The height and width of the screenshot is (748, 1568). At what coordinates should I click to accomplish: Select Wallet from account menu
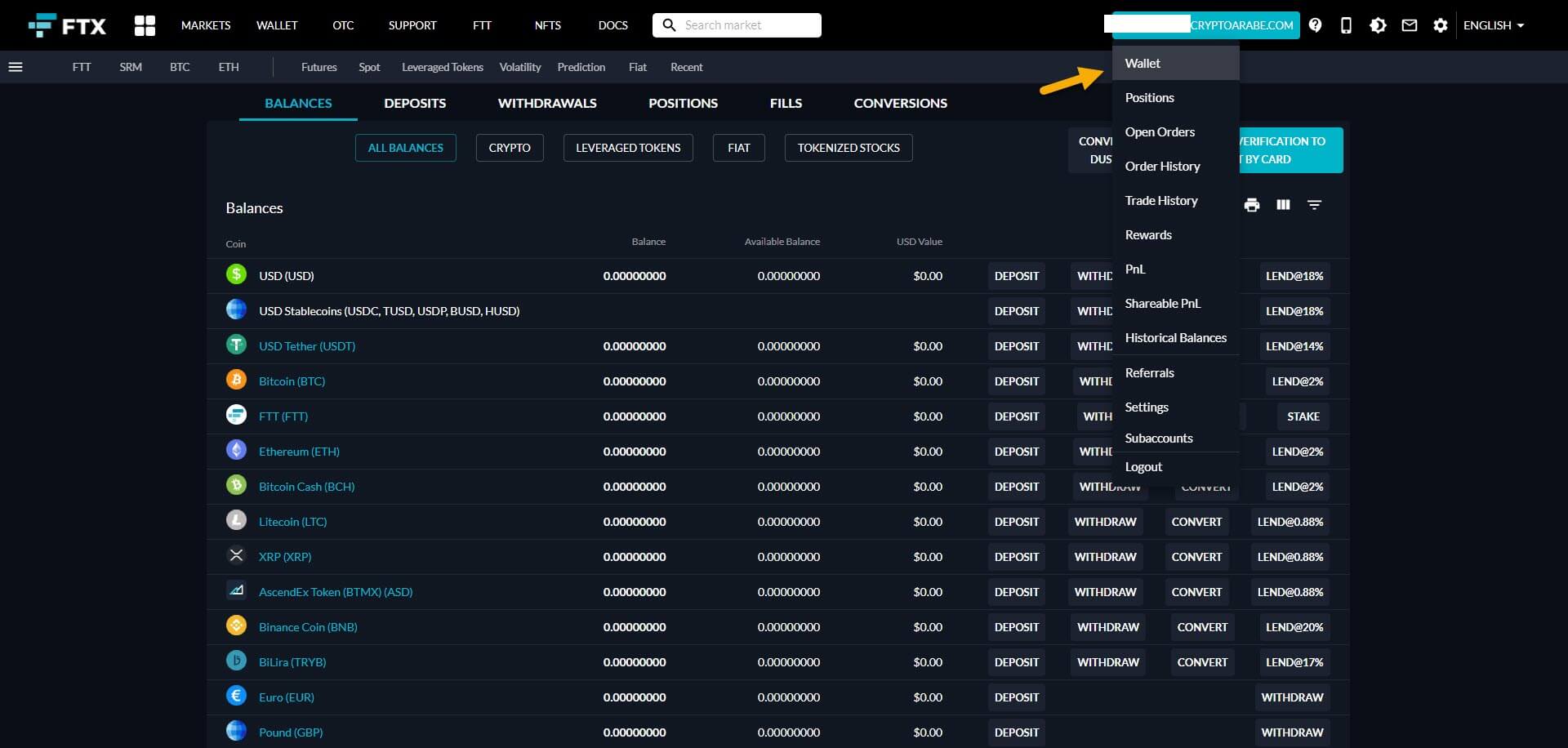(x=1175, y=63)
